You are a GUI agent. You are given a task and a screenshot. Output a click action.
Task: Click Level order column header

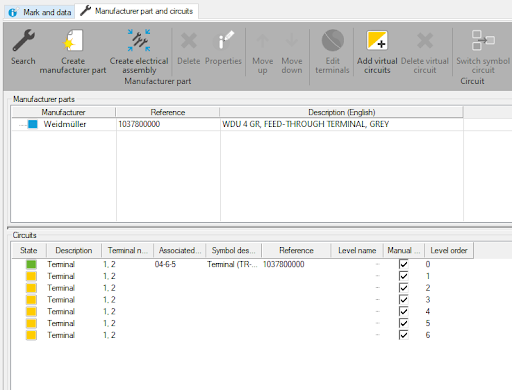tap(449, 250)
